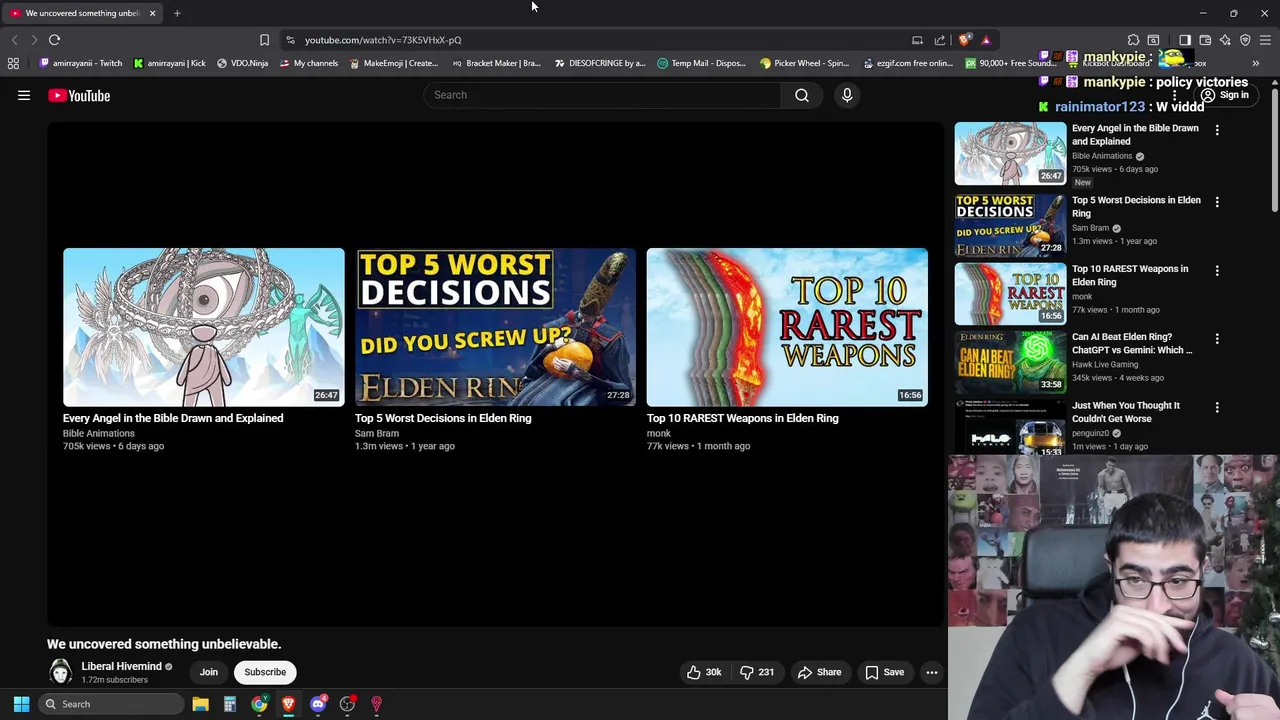Open Liberal Hivemind channel avatar
This screenshot has height=720, width=1280.
tap(61, 672)
